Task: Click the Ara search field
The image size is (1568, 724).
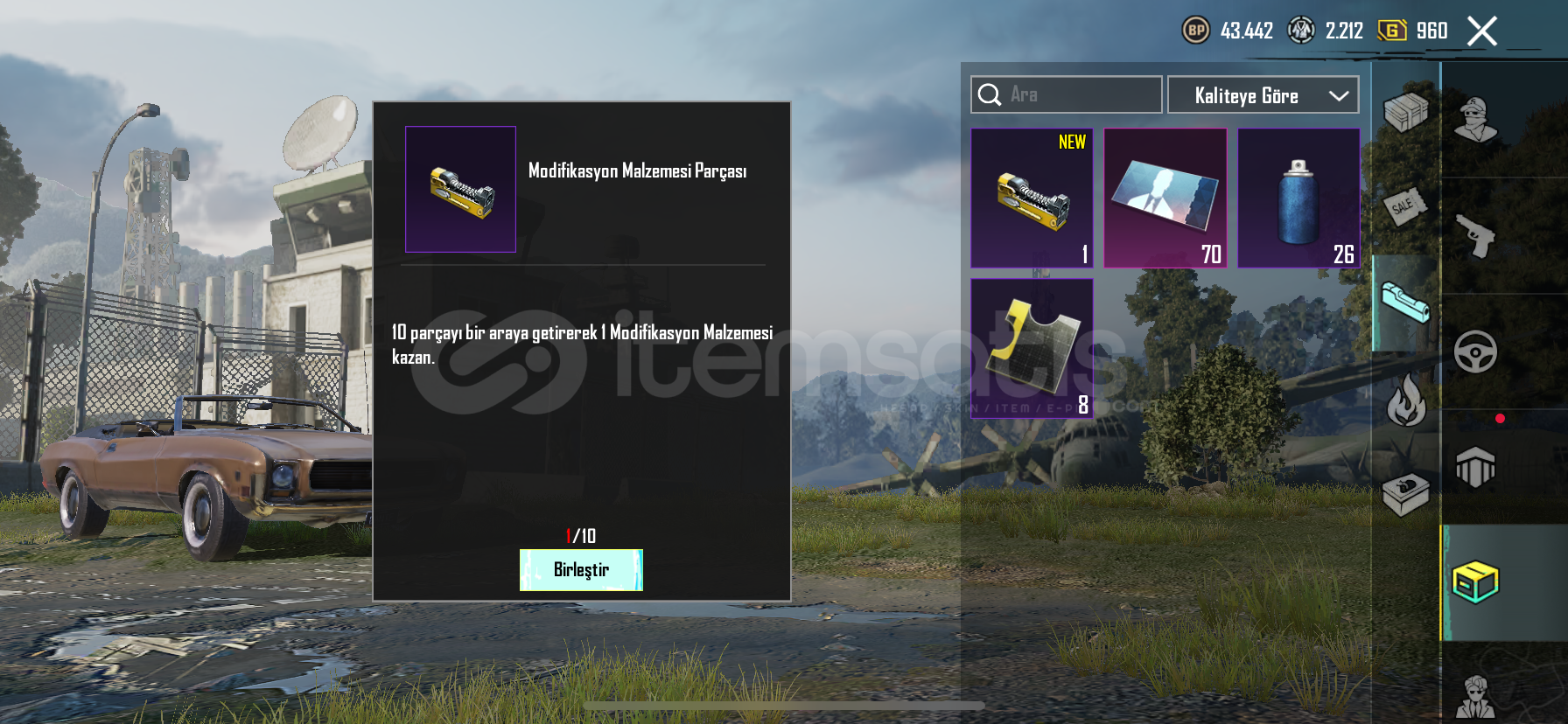Action: pos(1066,94)
